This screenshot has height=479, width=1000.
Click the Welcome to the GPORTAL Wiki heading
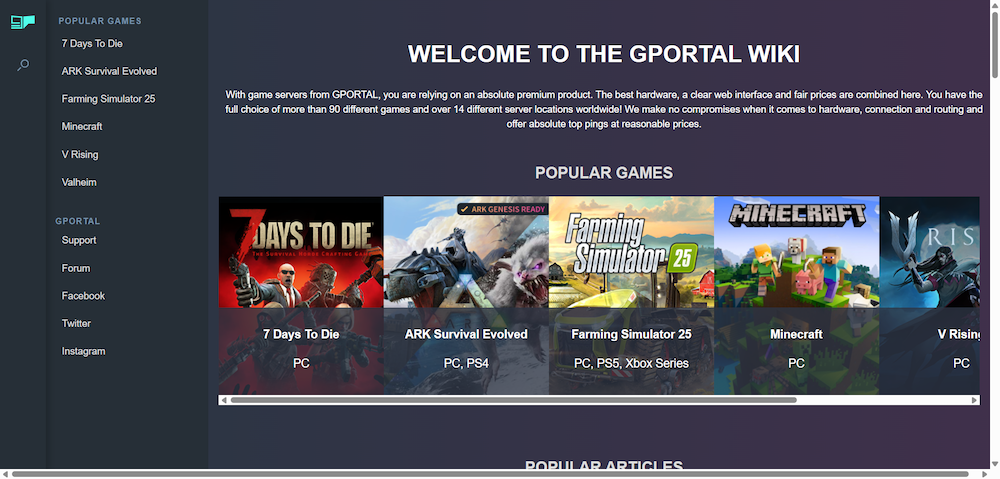(604, 54)
